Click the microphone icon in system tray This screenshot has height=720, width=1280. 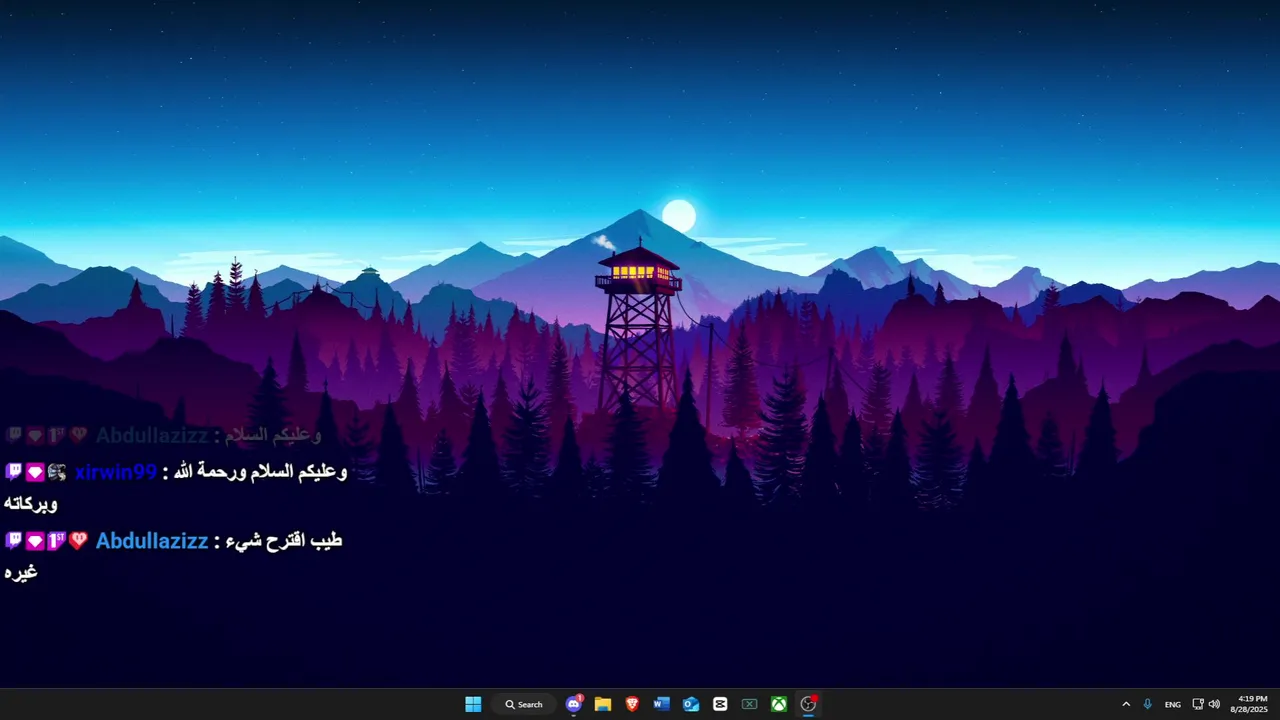click(1148, 704)
